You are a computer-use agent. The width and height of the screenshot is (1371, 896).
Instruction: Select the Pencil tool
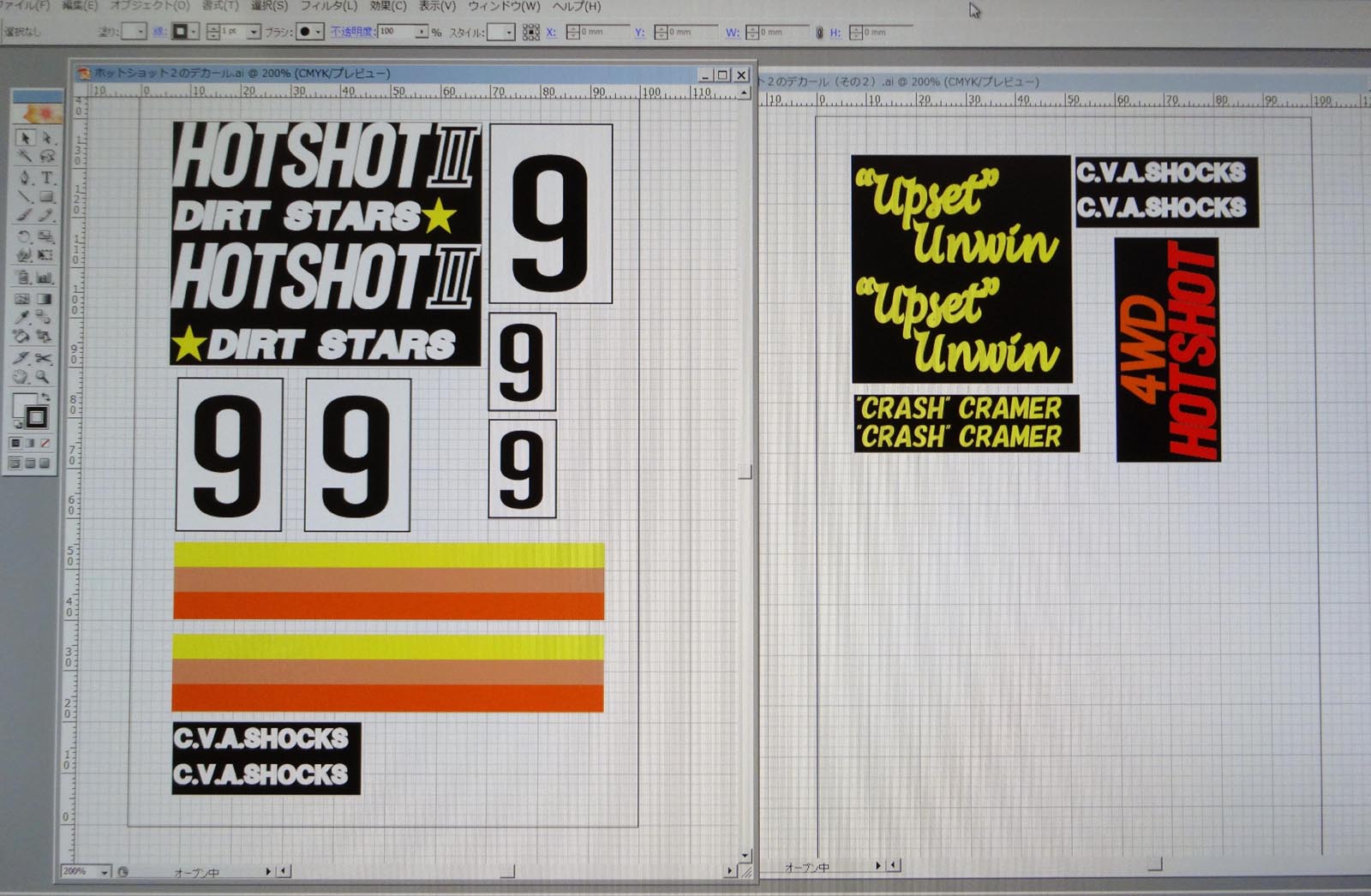tap(46, 216)
